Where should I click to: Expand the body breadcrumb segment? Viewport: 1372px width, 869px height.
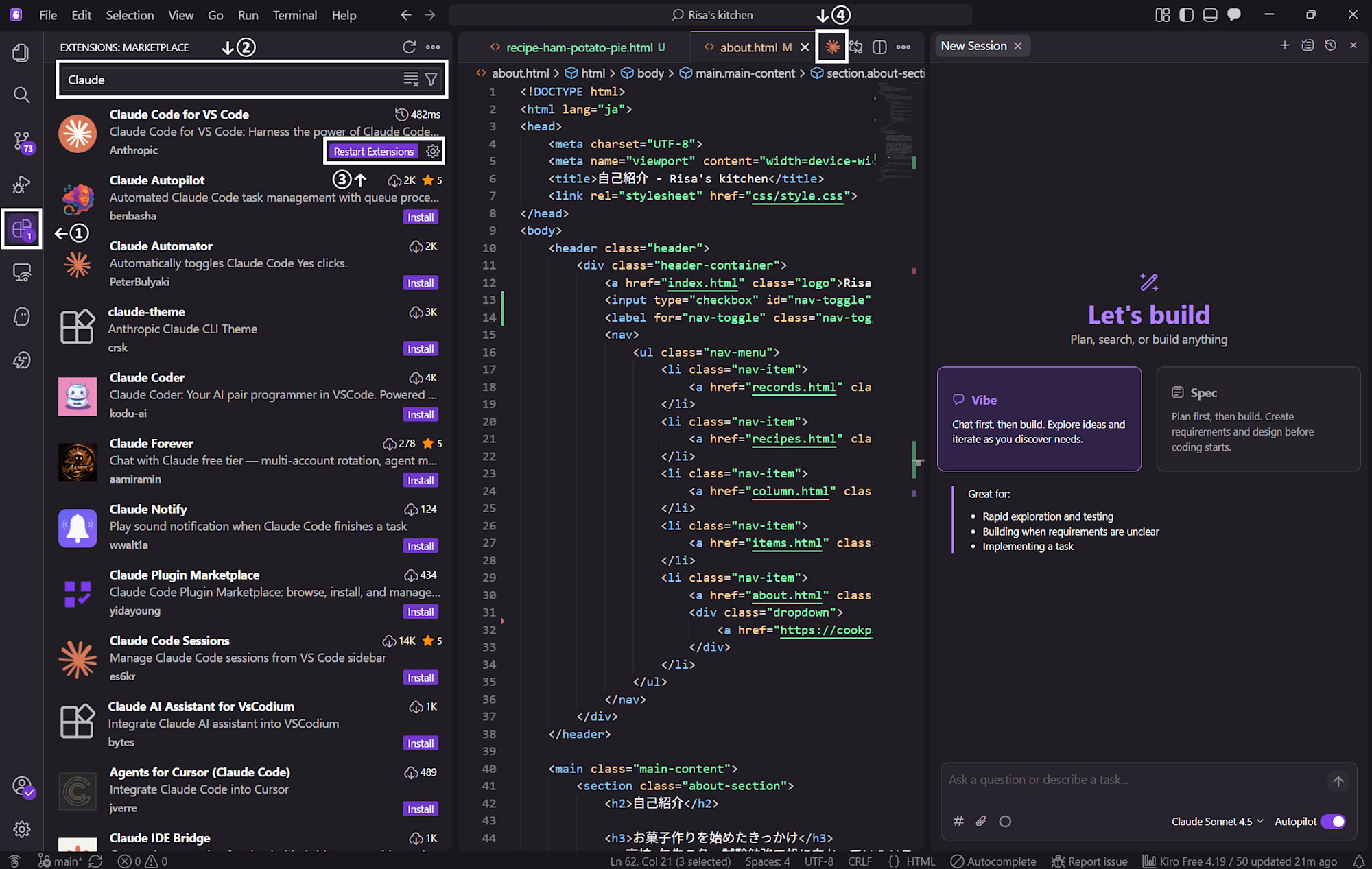click(650, 73)
